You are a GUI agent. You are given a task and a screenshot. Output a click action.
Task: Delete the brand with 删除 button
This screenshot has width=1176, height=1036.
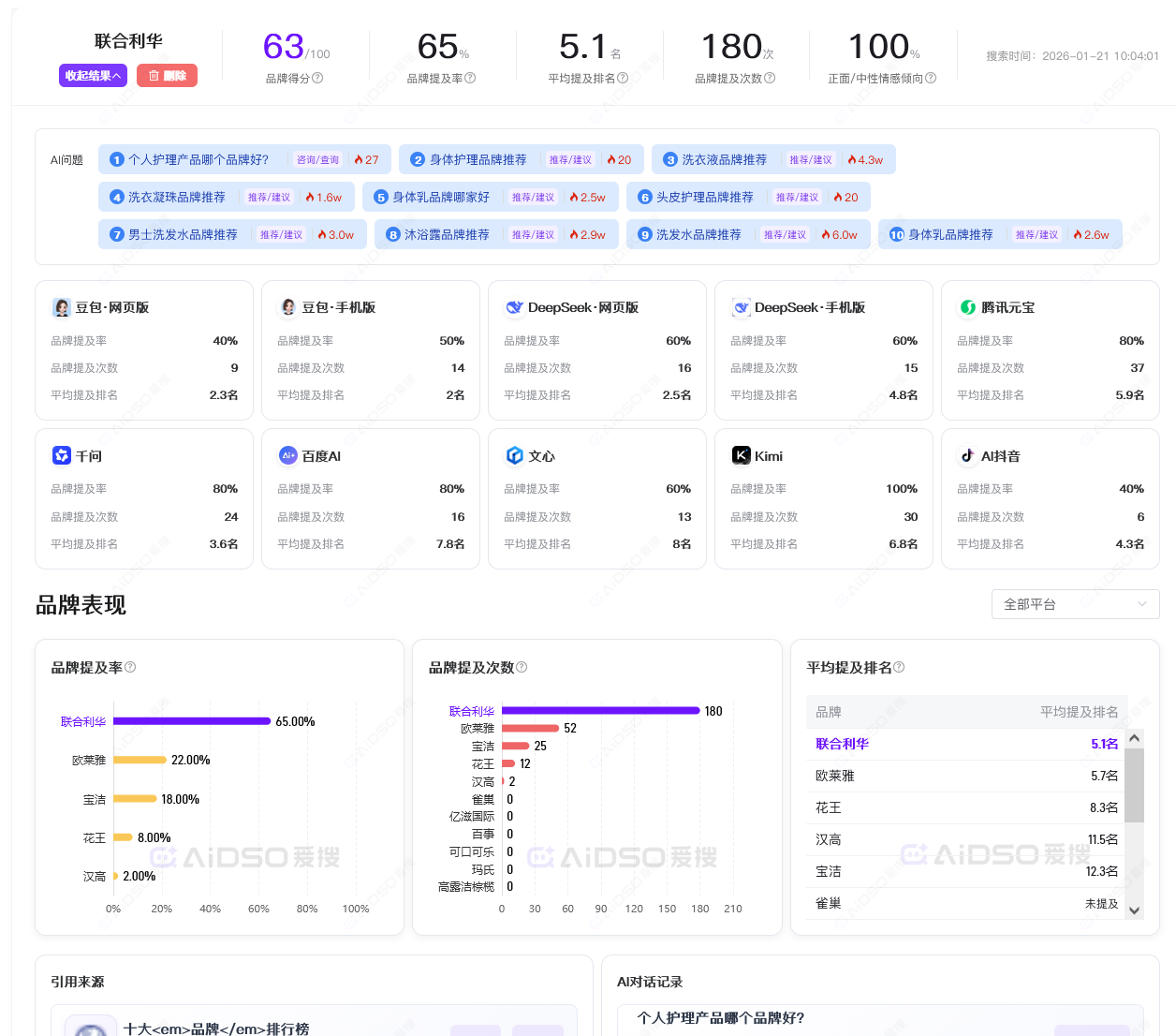[167, 76]
